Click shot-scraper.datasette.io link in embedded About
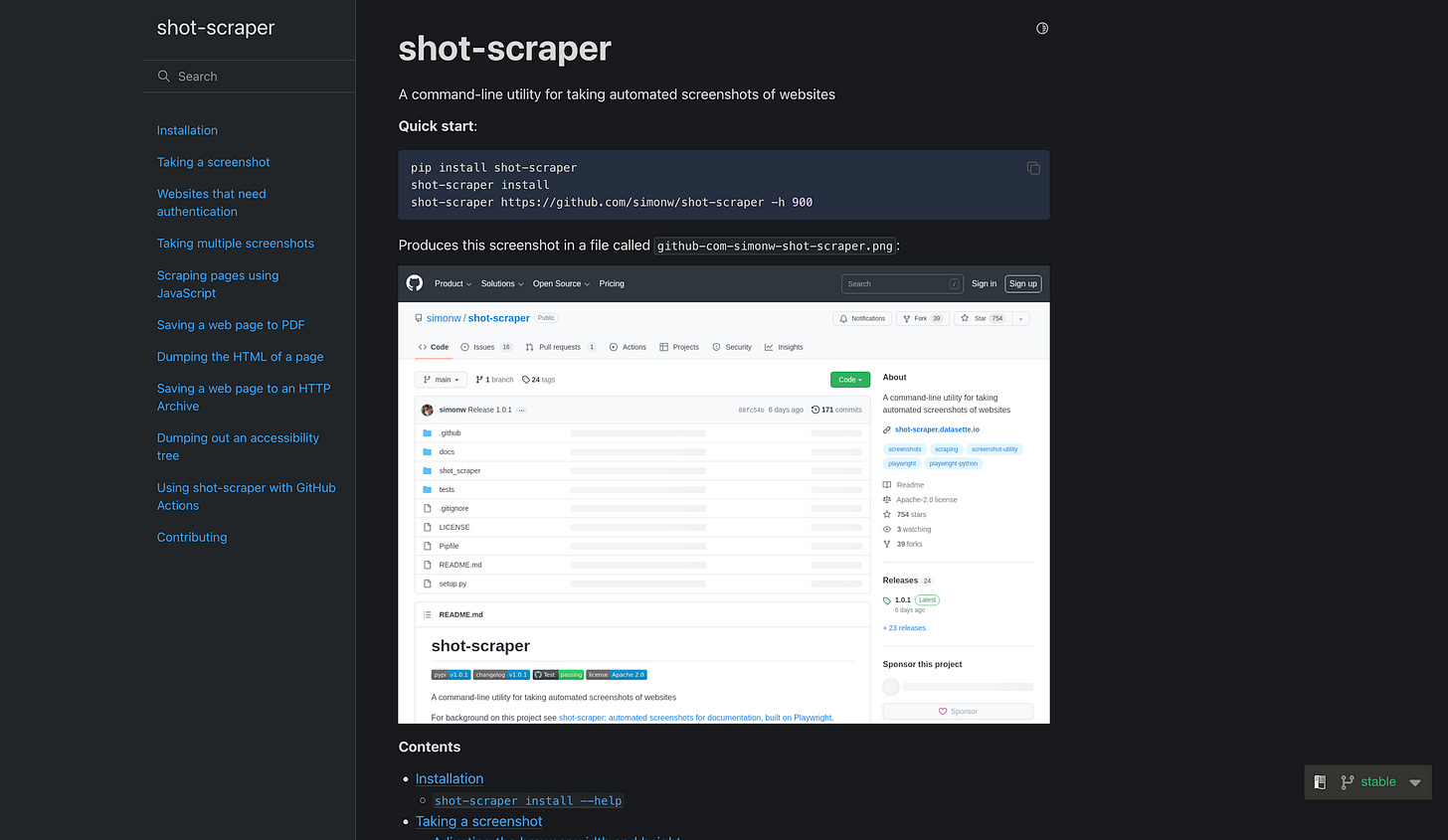 [x=937, y=429]
